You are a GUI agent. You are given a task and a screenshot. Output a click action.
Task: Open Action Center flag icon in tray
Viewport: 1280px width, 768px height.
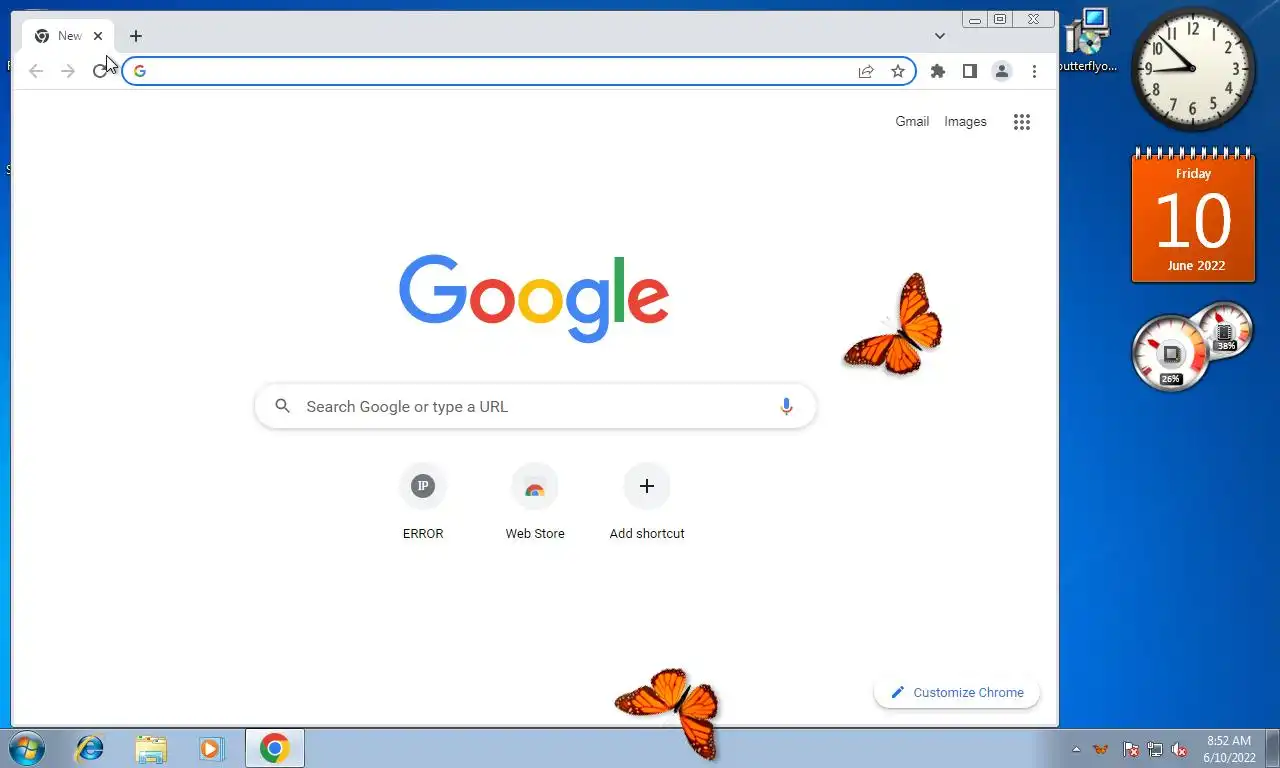tap(1131, 749)
